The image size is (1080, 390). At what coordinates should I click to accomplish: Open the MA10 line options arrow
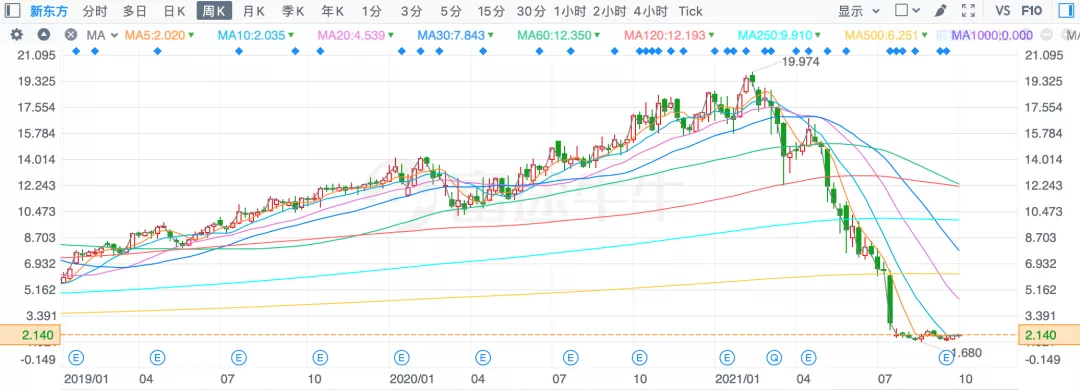[x=292, y=35]
